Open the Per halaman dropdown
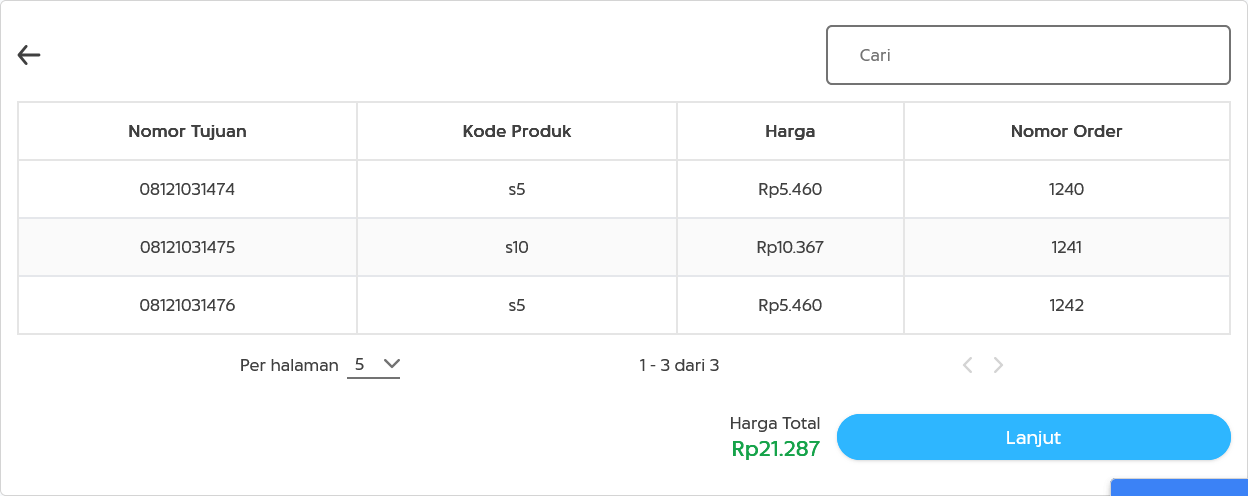Viewport: 1248px width, 496px height. click(374, 365)
